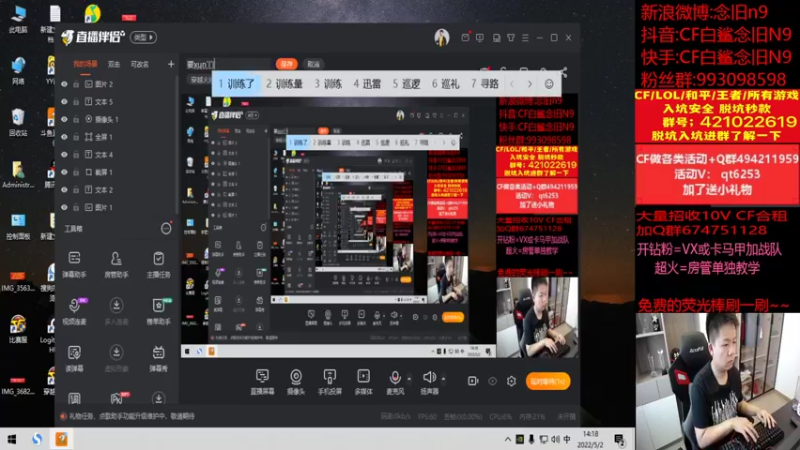Hide the 图片 2 source
Image resolution: width=800 pixels, height=450 pixels.
click(x=64, y=84)
